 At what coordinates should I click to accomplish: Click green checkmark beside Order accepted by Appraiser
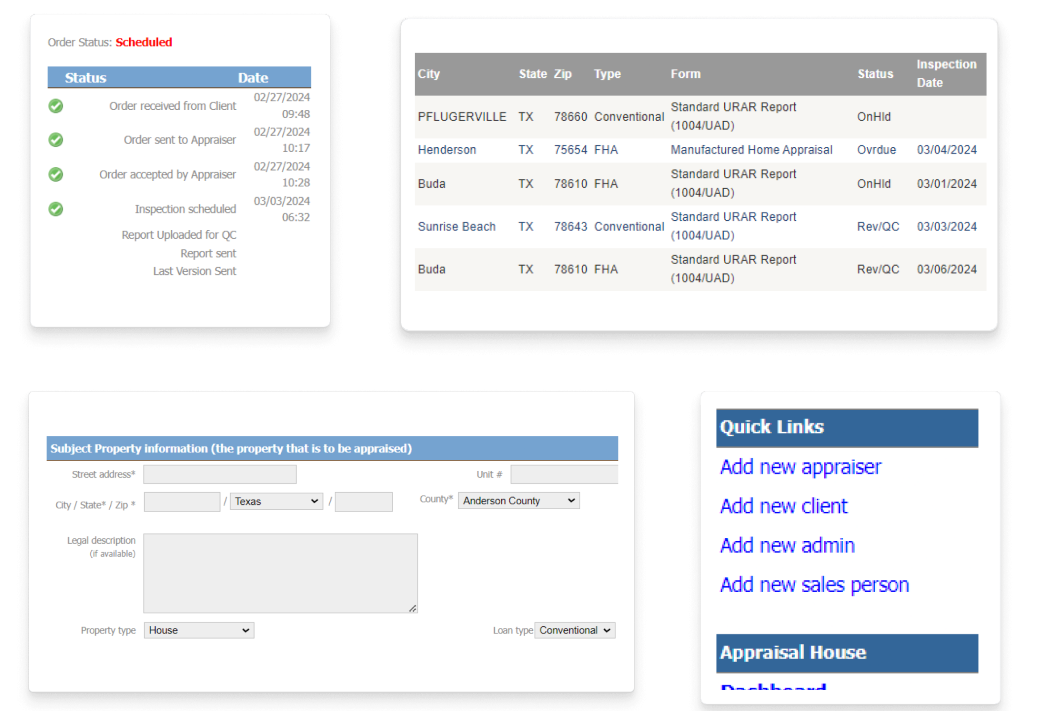pos(56,174)
